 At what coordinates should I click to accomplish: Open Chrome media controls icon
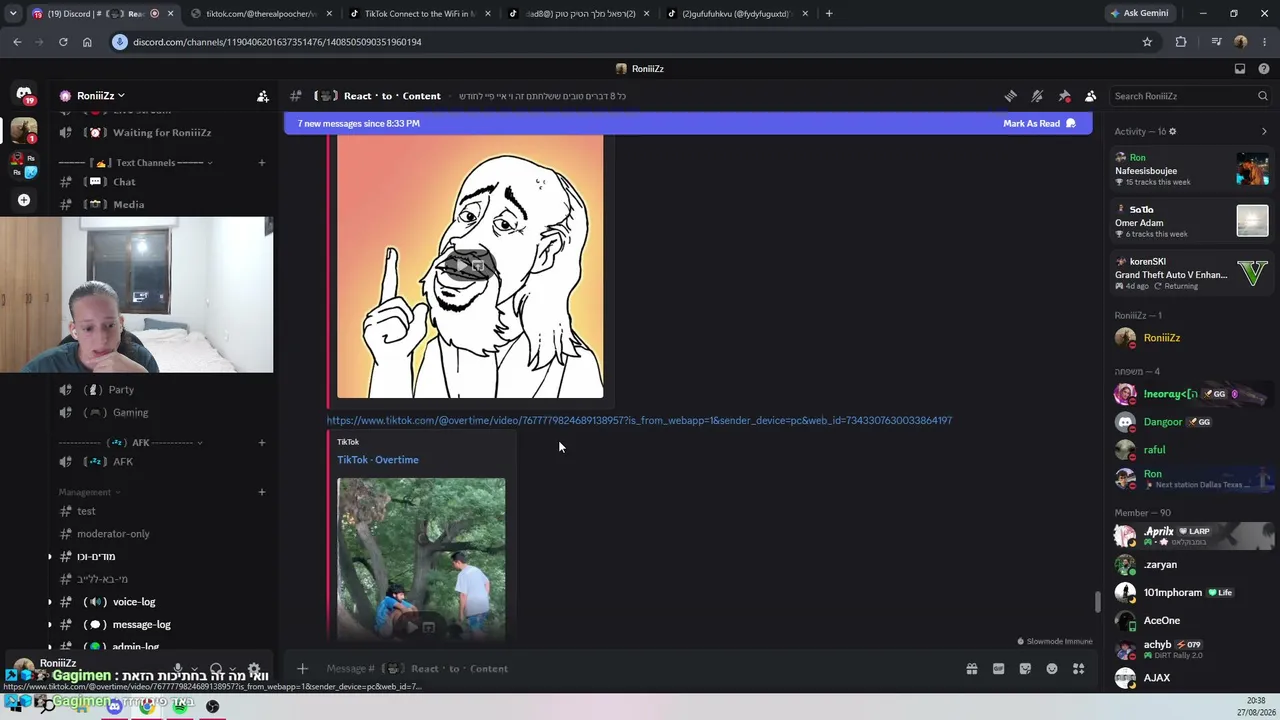(x=1216, y=42)
